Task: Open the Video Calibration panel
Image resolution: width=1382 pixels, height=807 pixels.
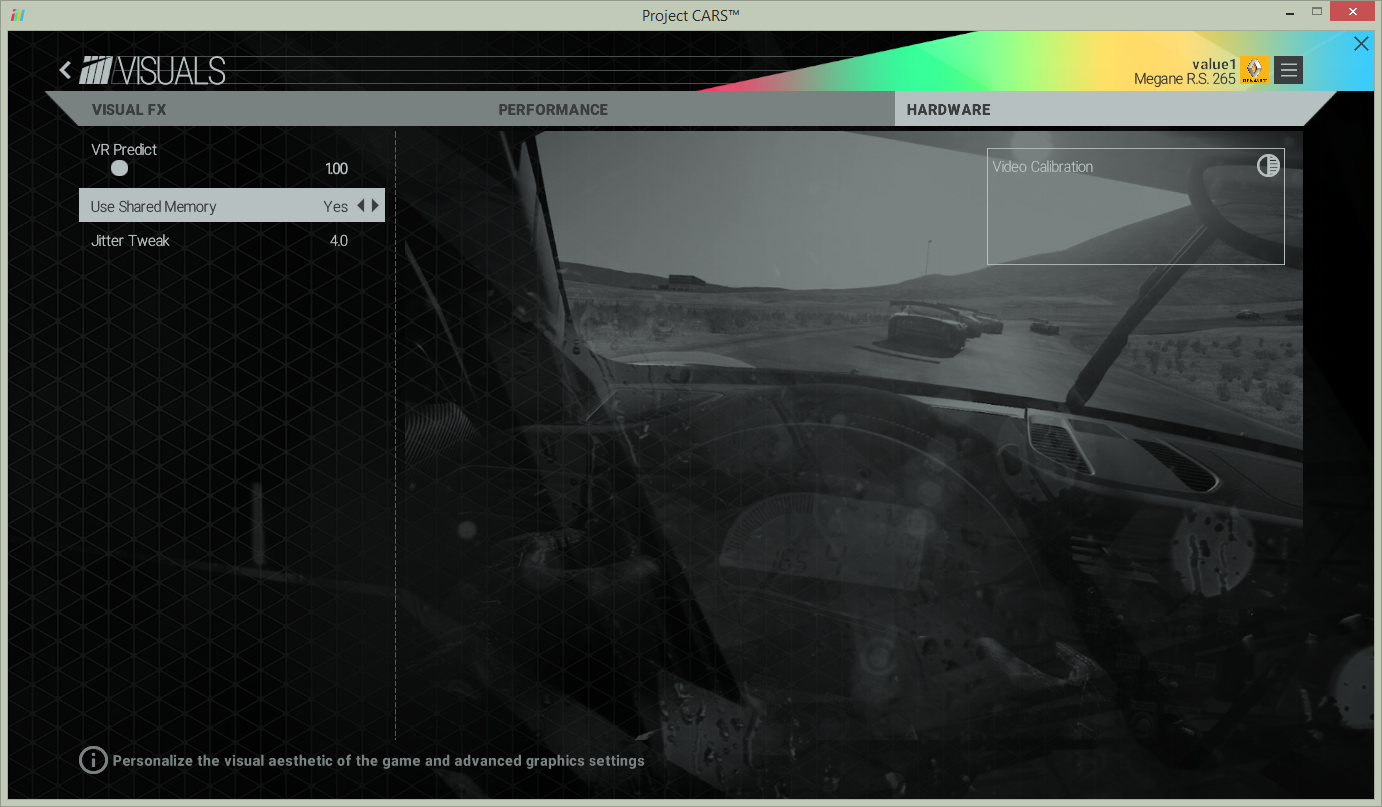Action: coord(1135,207)
